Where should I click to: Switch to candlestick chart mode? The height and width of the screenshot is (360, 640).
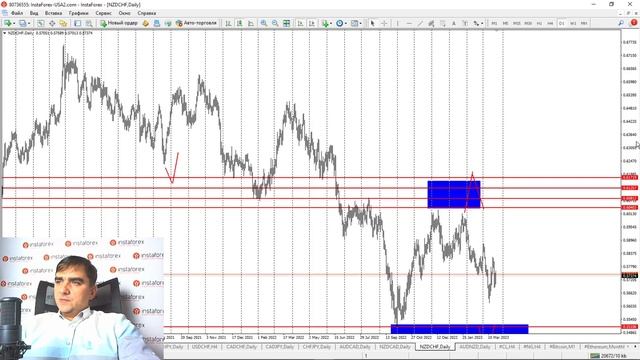(240, 23)
